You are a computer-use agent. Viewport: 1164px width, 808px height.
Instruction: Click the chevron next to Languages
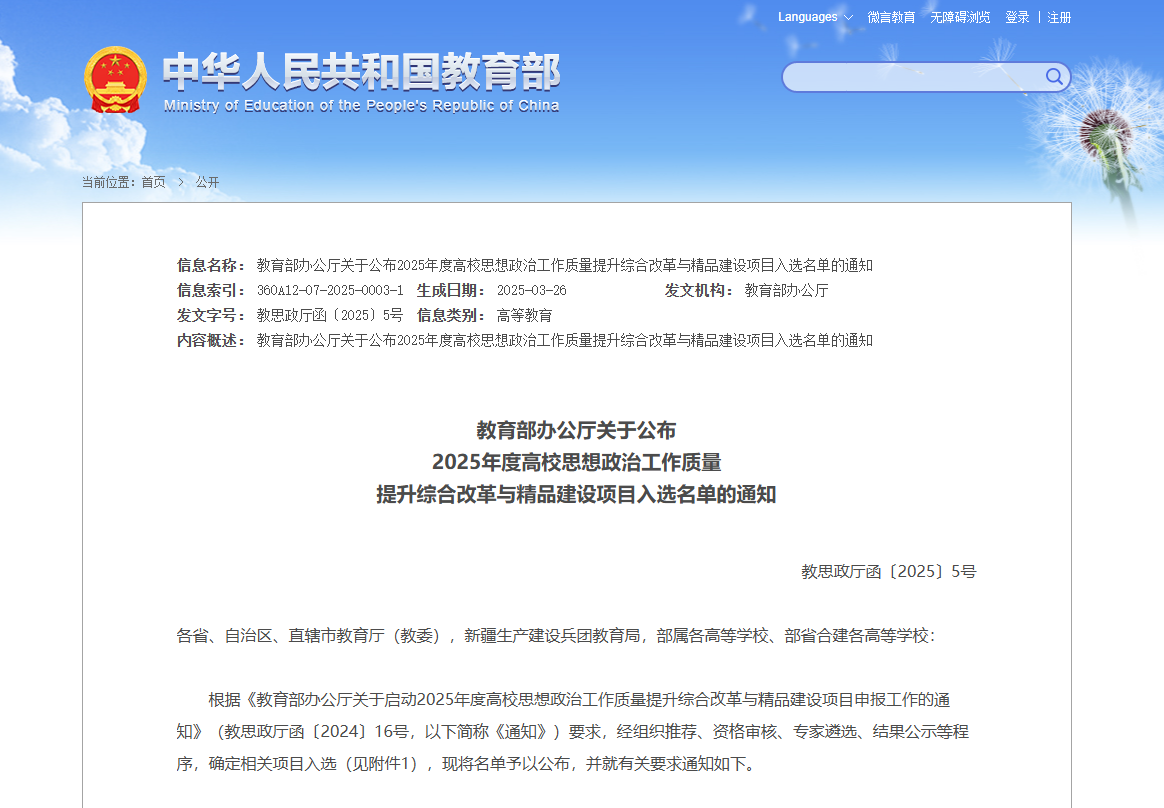(x=848, y=18)
